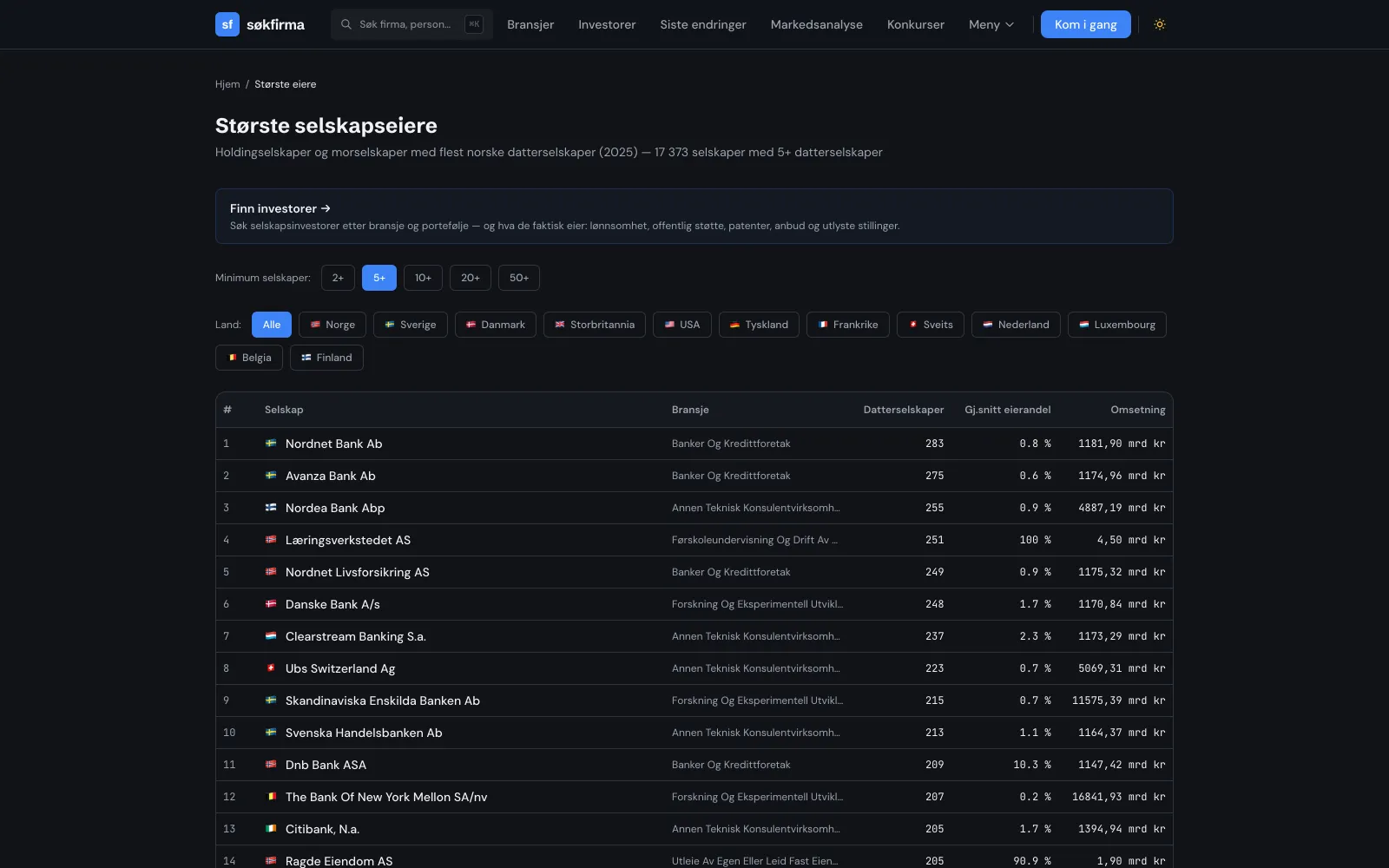Open the Dnb Bank ASA company link
Image resolution: width=1389 pixels, height=868 pixels.
tap(326, 765)
